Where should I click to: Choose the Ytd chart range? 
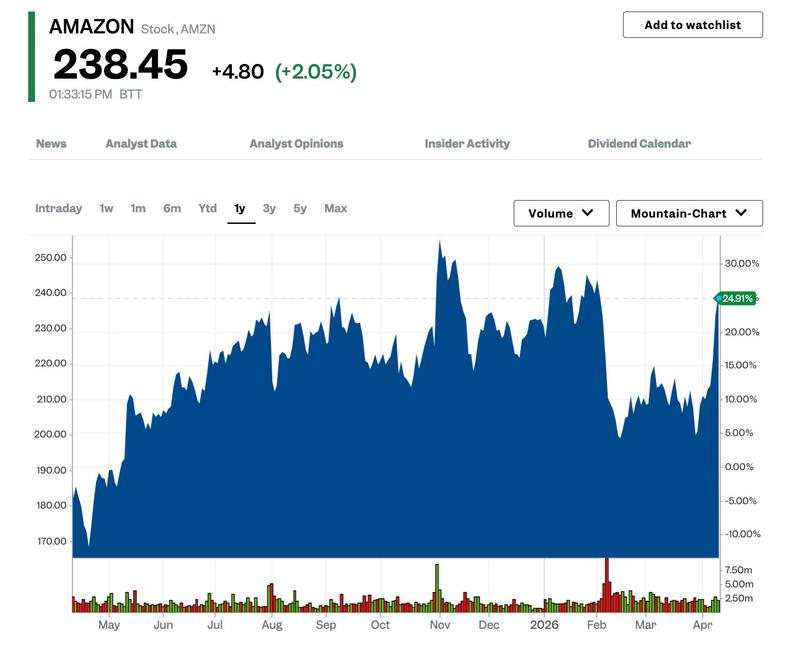207,208
